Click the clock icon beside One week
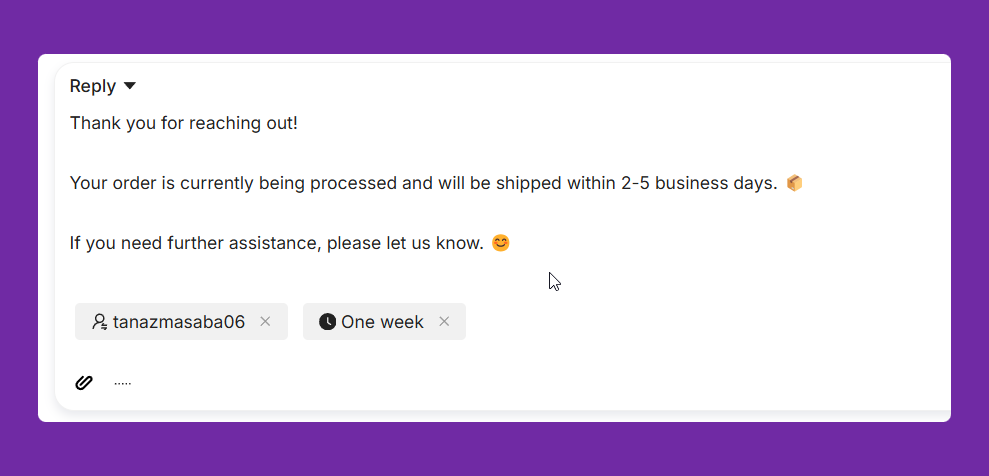This screenshot has width=989, height=476. coord(327,322)
